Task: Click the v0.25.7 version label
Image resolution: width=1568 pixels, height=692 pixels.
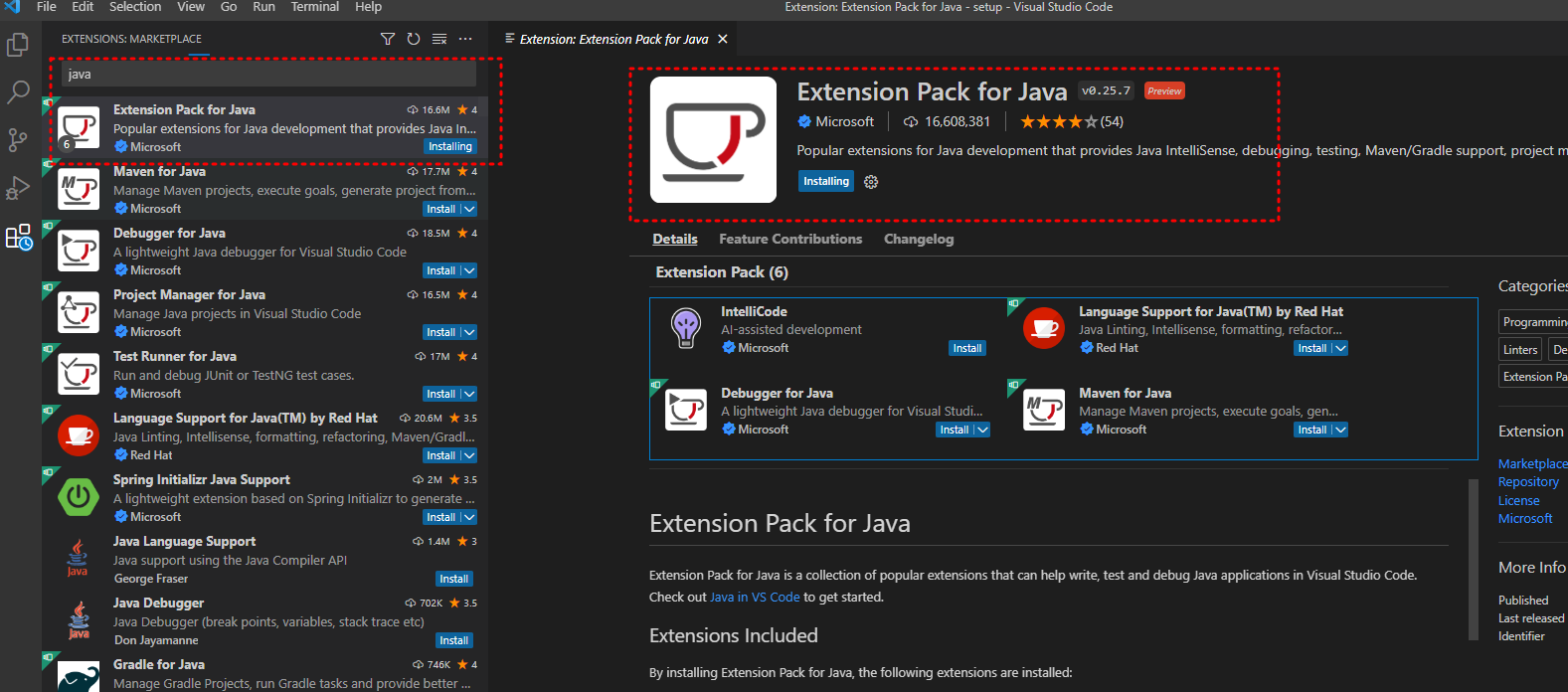Action: pyautogui.click(x=1106, y=90)
